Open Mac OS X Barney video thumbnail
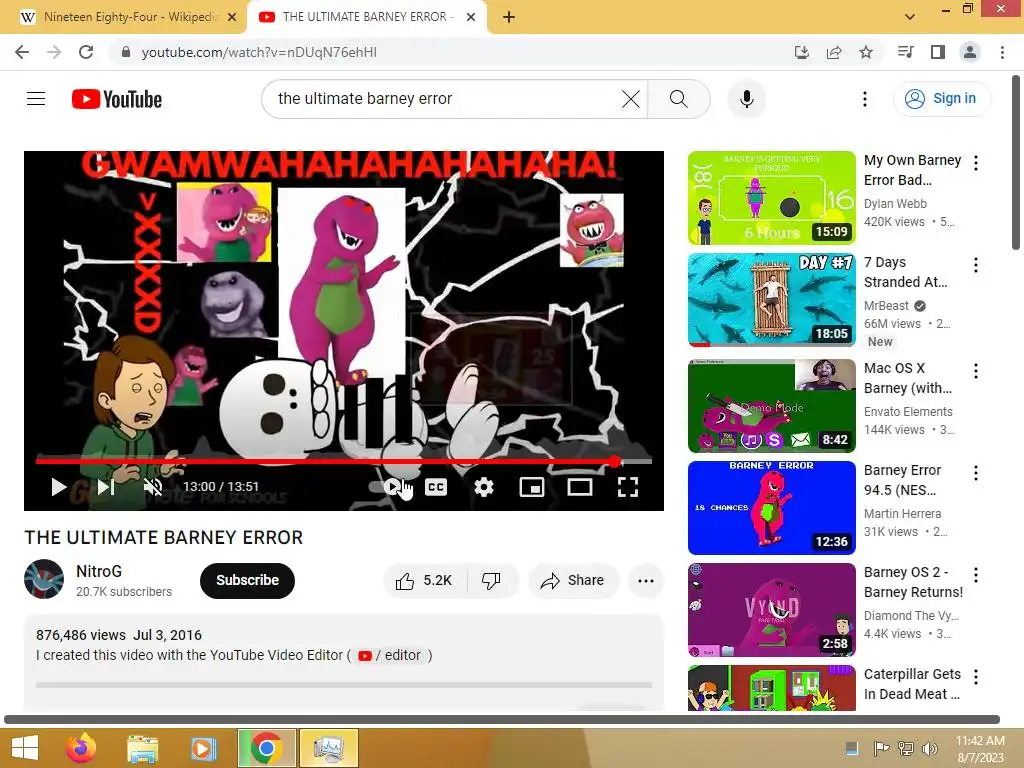This screenshot has height=768, width=1024. tap(771, 406)
